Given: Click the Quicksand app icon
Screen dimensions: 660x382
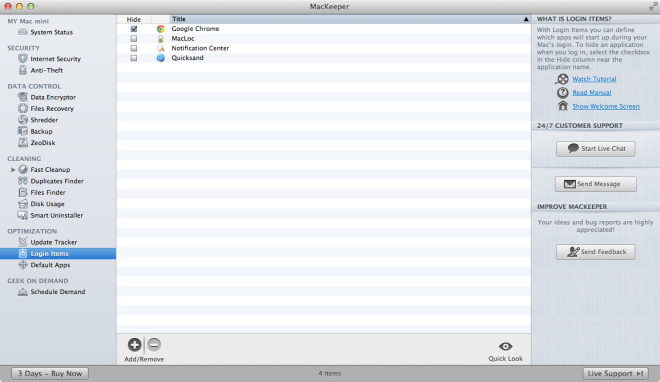Looking at the screenshot, I should point(160,58).
